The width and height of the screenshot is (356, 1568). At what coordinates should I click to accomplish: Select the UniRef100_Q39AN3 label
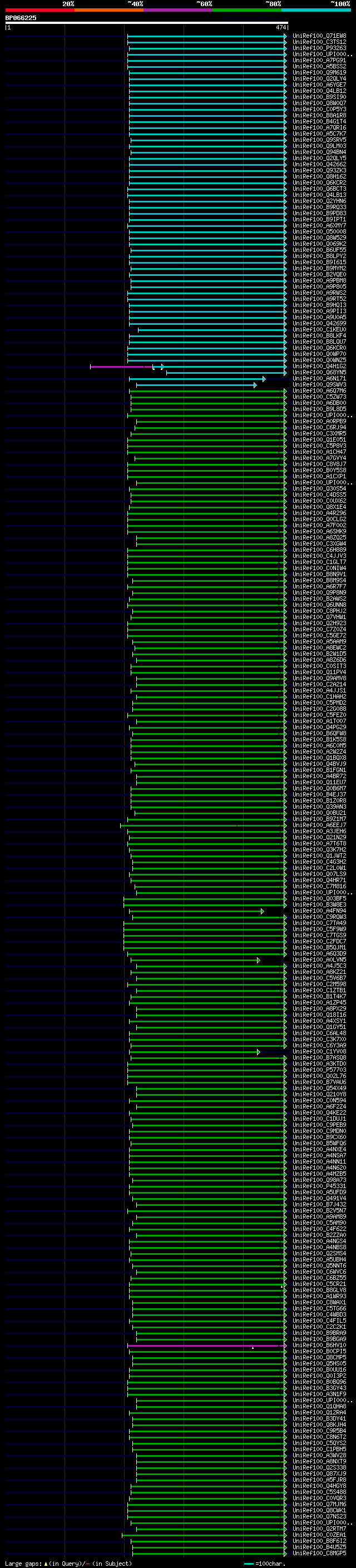click(x=319, y=807)
